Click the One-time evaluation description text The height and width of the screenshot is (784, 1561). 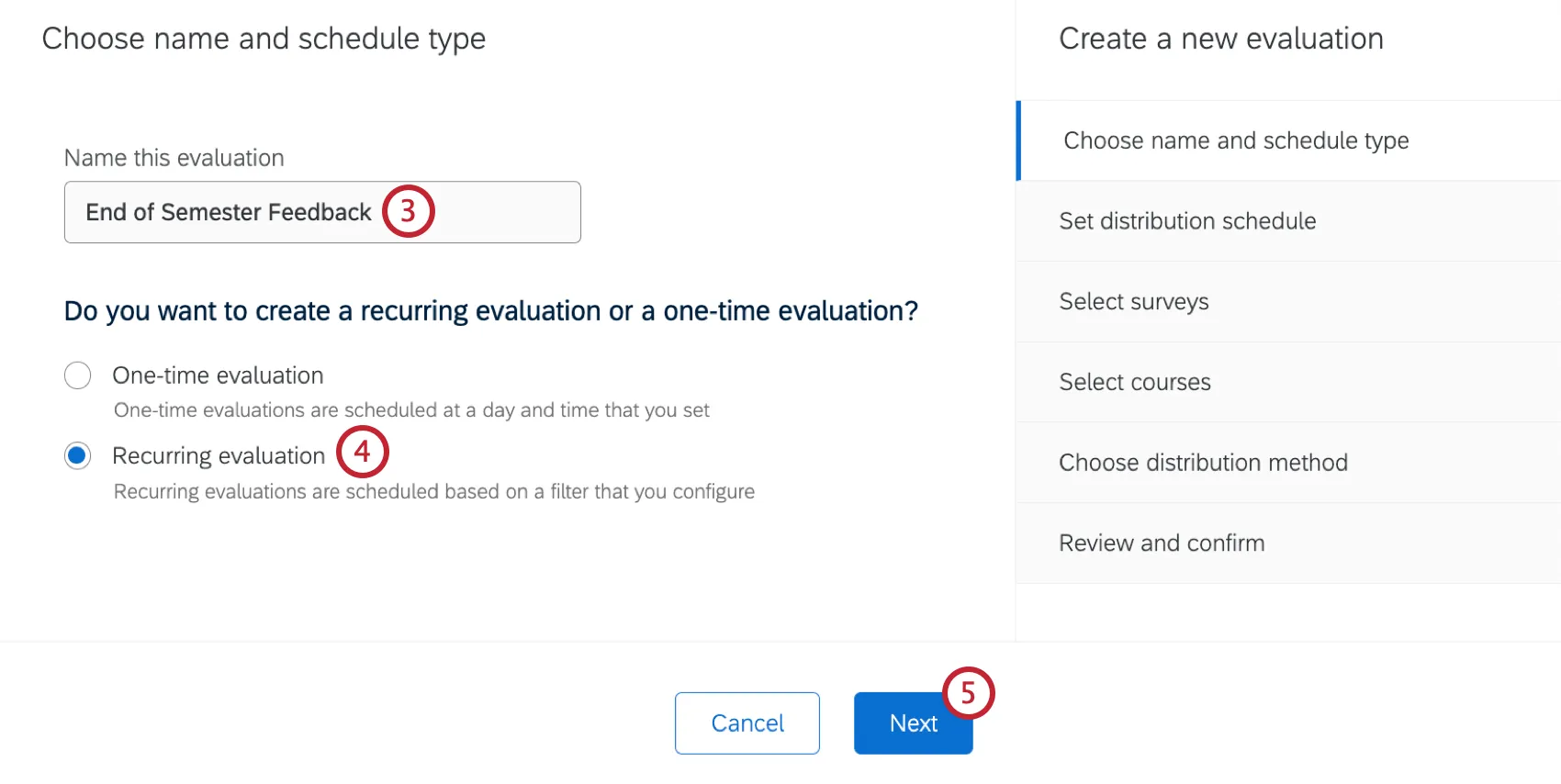coord(410,410)
